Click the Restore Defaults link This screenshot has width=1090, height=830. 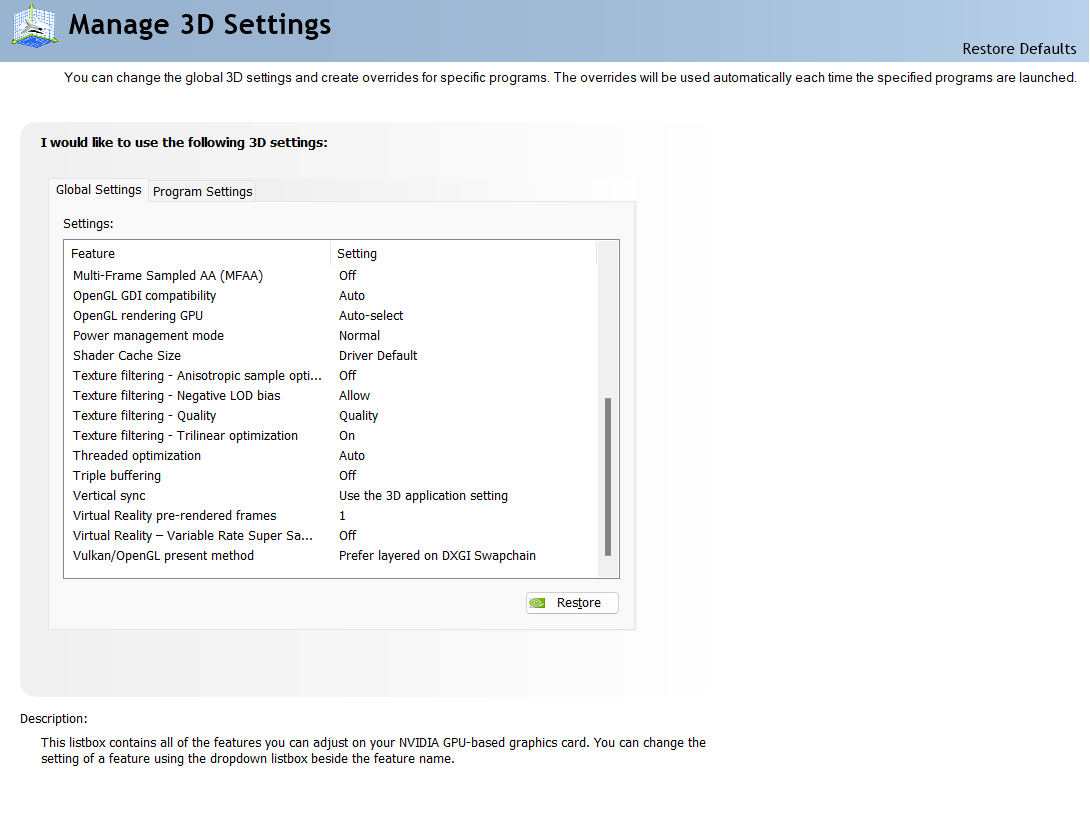(1019, 49)
